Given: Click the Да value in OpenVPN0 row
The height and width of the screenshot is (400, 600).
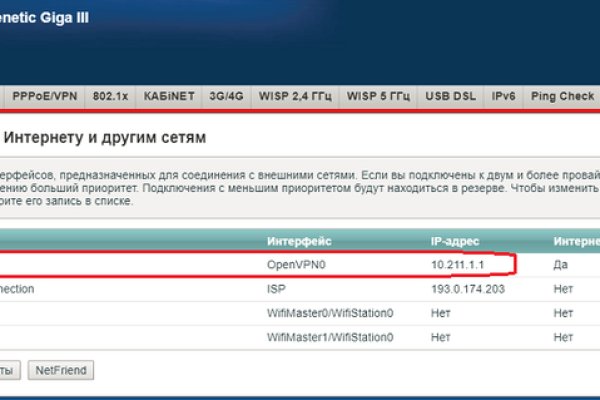Looking at the screenshot, I should [x=559, y=264].
